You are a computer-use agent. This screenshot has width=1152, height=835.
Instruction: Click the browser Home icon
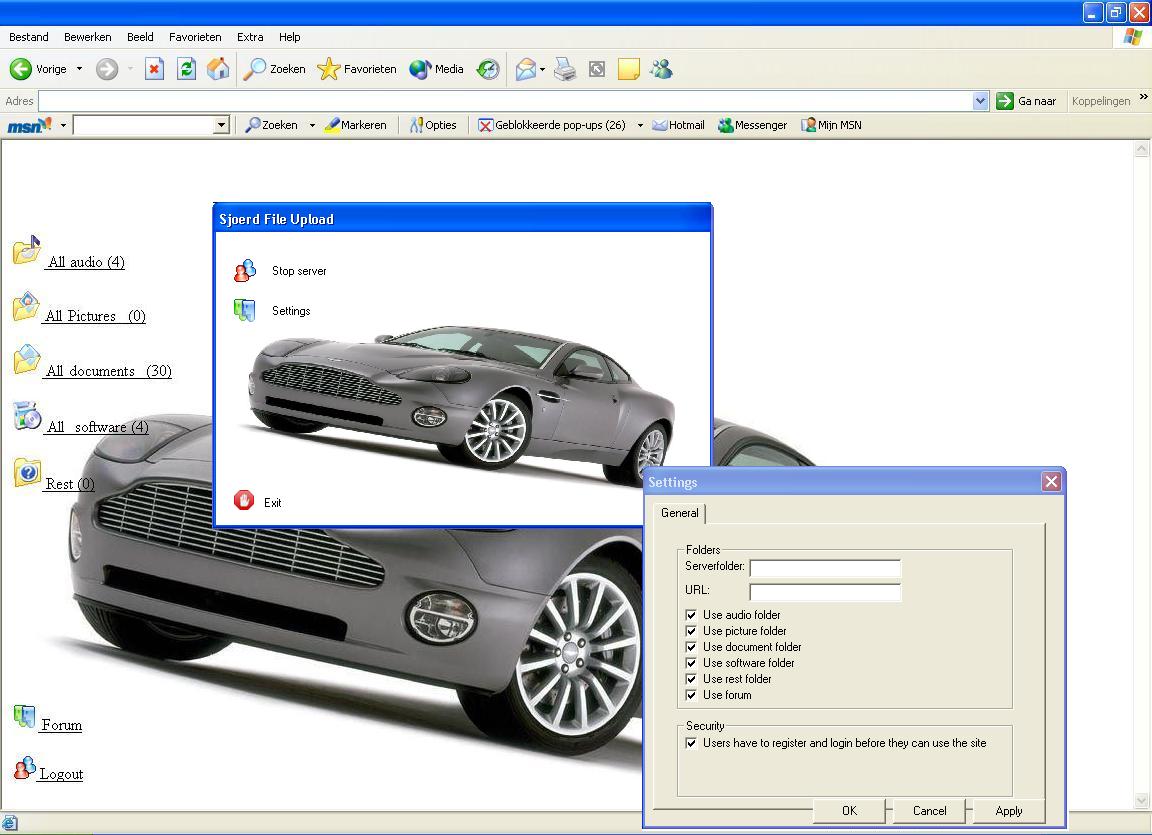[x=217, y=69]
